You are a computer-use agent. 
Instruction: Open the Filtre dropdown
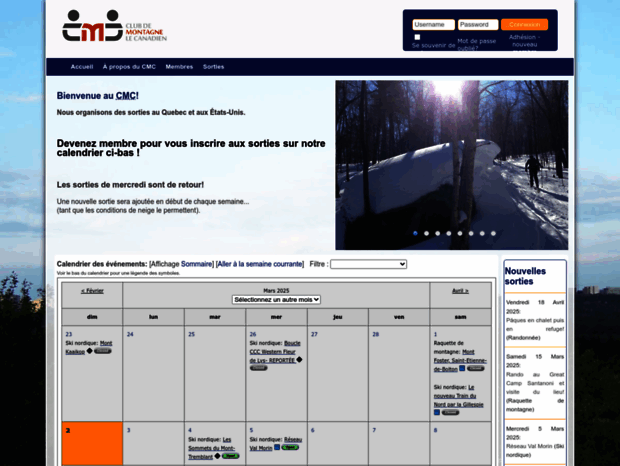pos(369,264)
